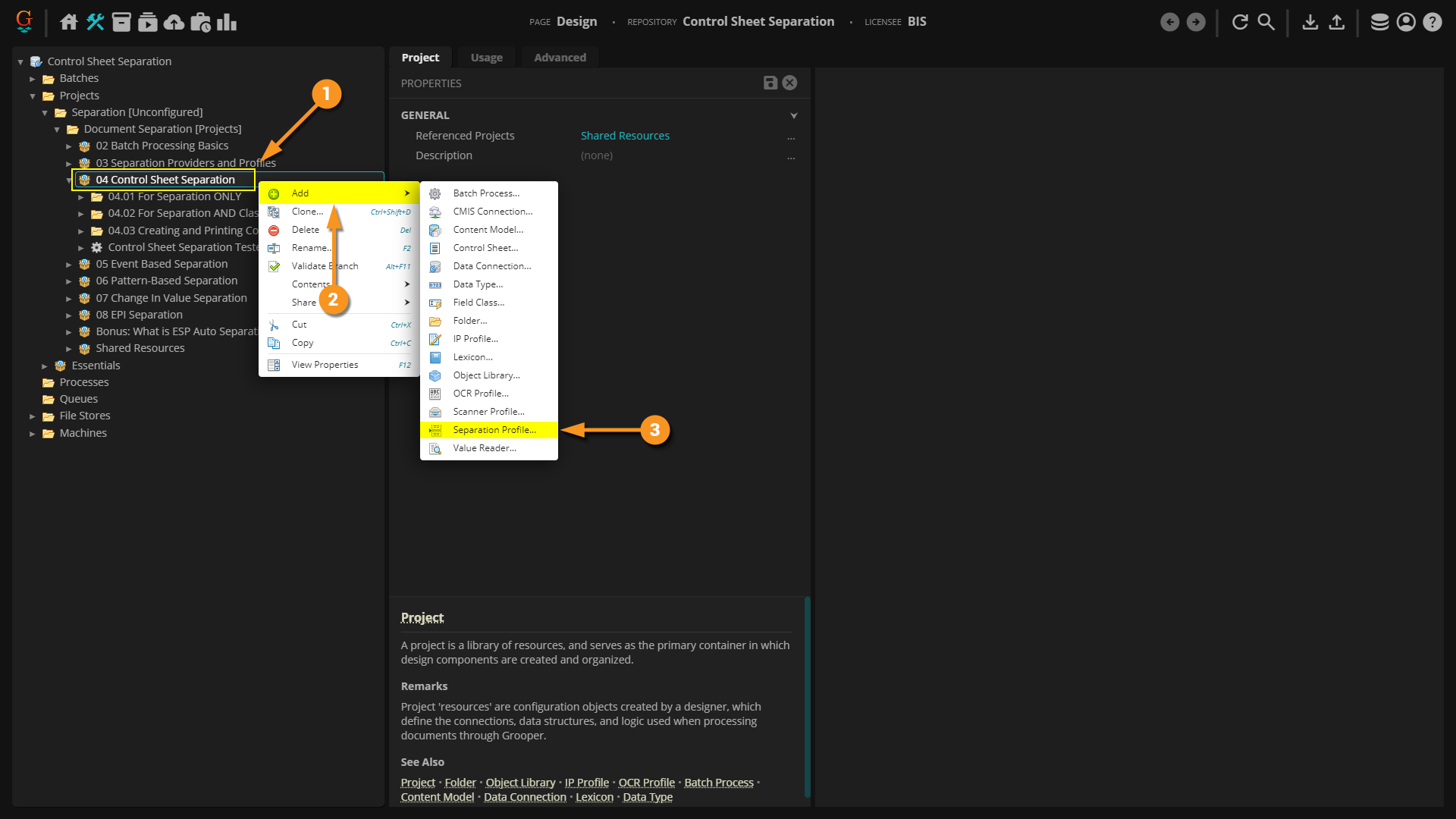This screenshot has width=1456, height=819.
Task: Open the Advanced tab
Action: pyautogui.click(x=560, y=58)
